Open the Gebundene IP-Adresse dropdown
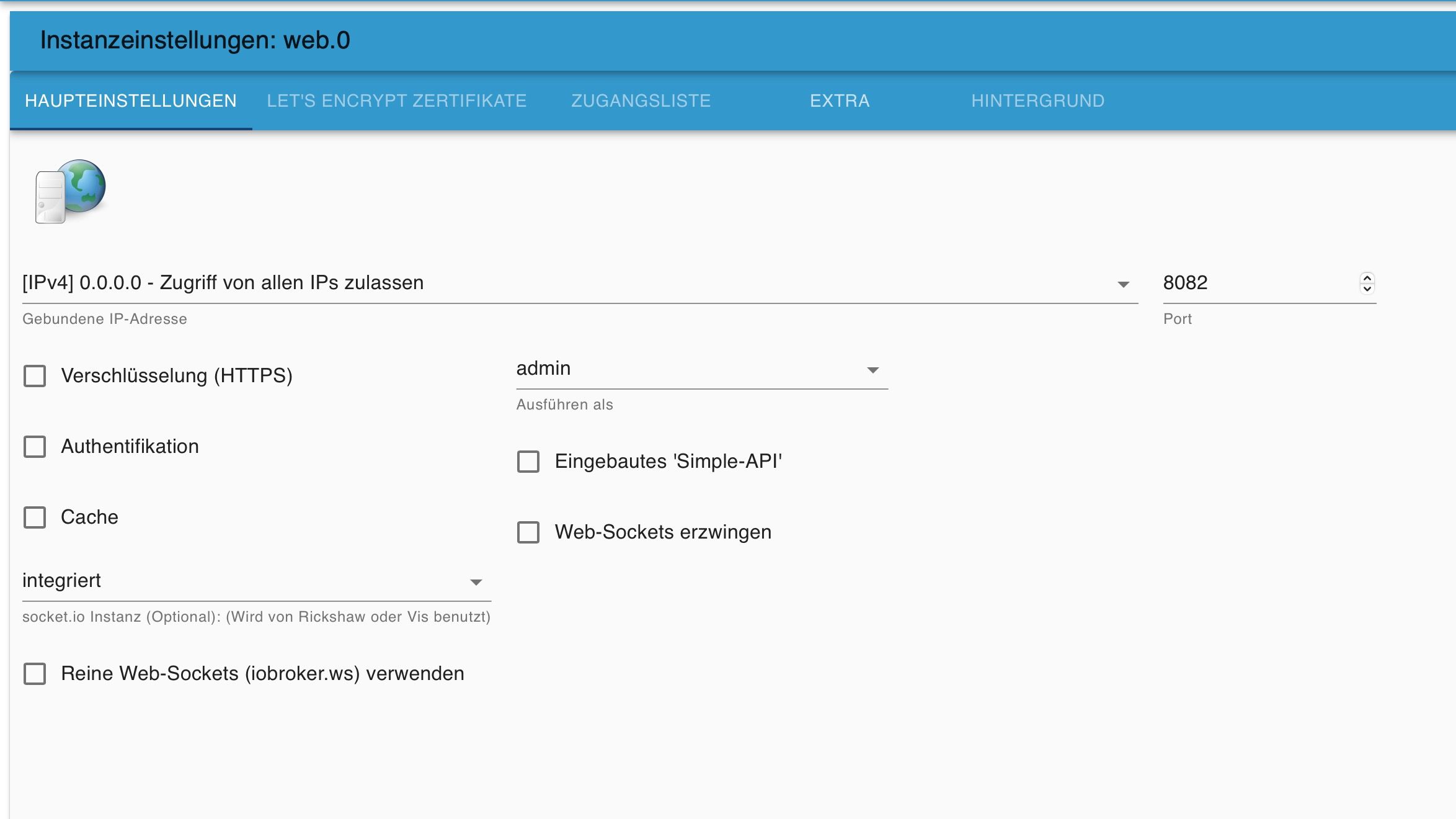 click(x=579, y=283)
